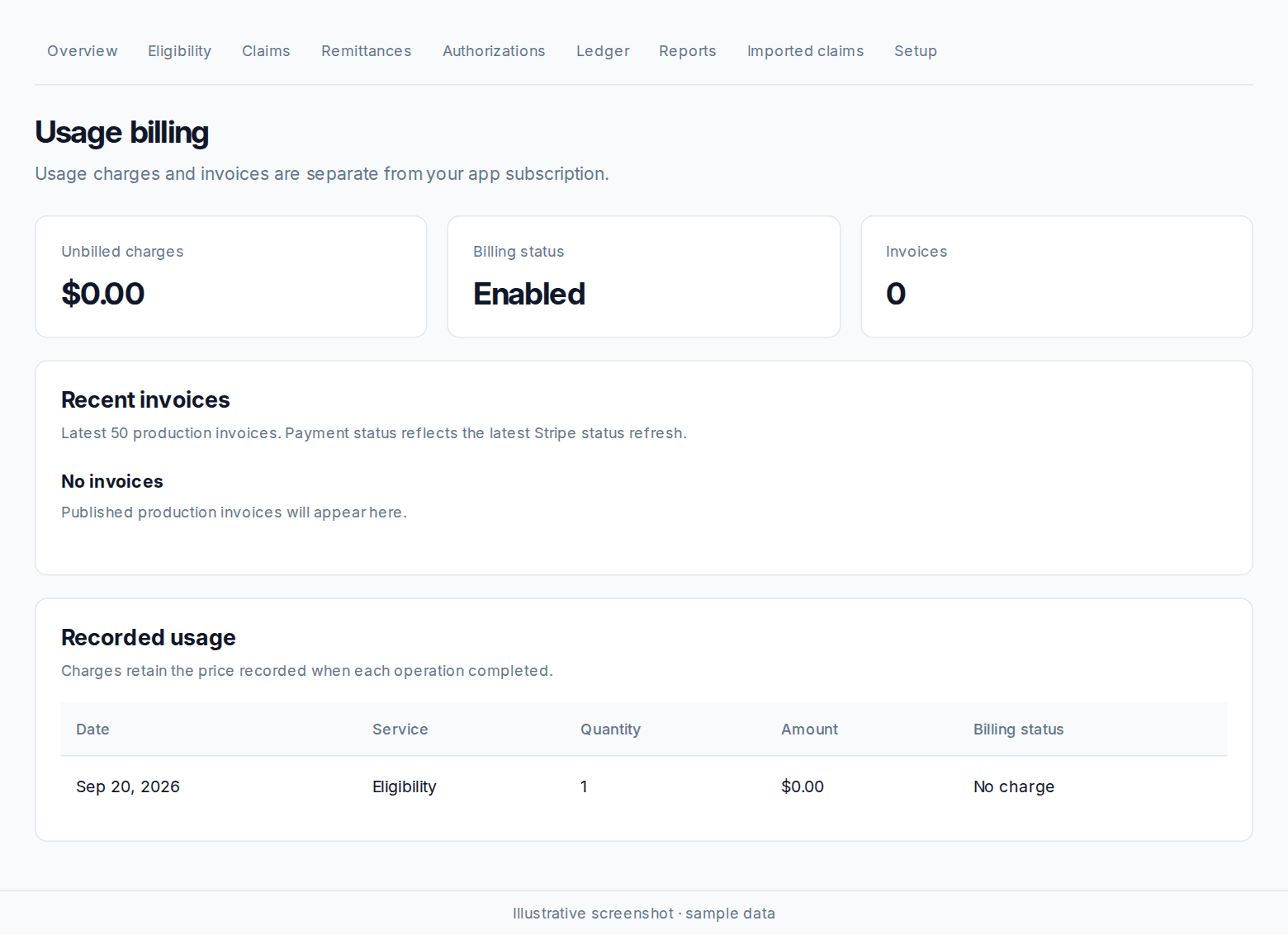Click the Recorded usage heading
The width and height of the screenshot is (1288, 935).
pos(149,638)
